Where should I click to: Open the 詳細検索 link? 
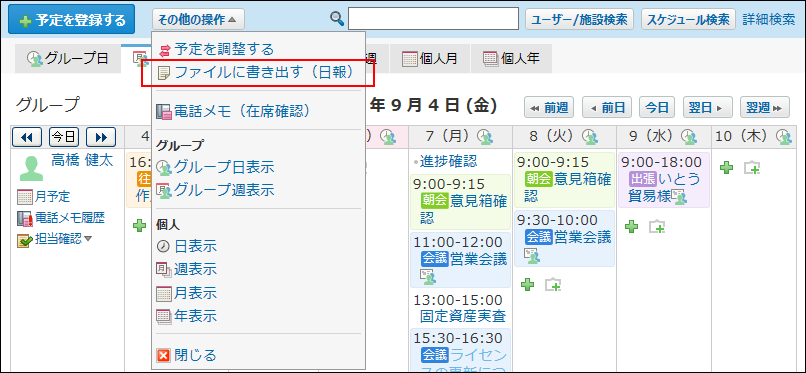point(768,20)
